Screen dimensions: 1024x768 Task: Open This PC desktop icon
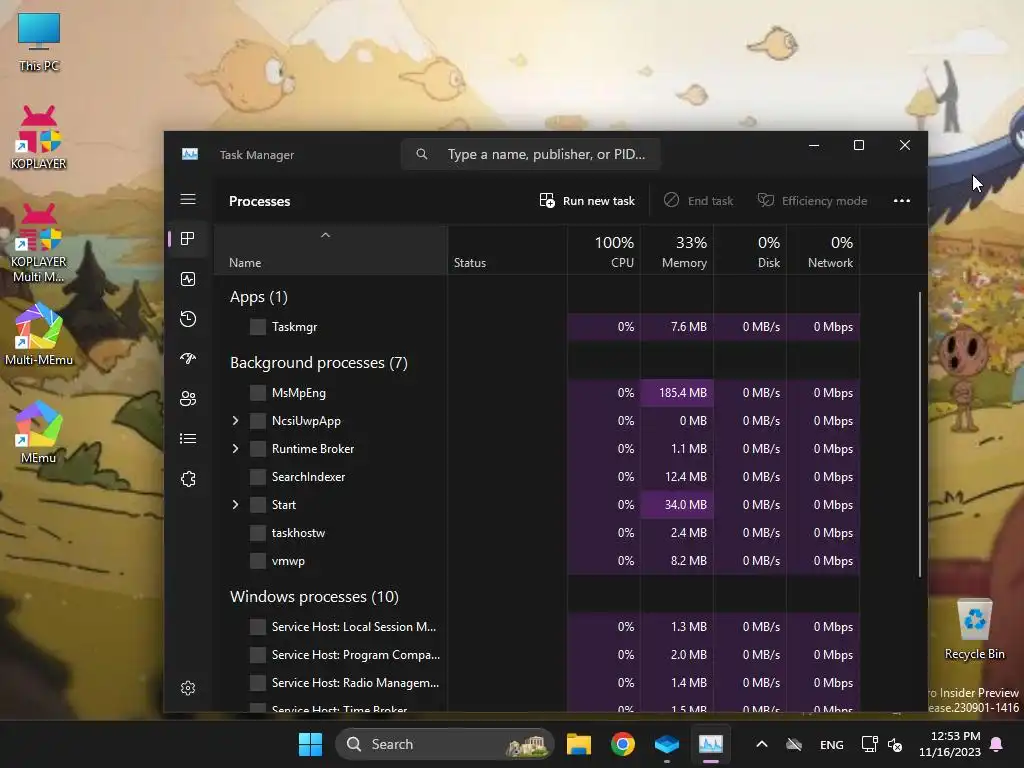(39, 42)
